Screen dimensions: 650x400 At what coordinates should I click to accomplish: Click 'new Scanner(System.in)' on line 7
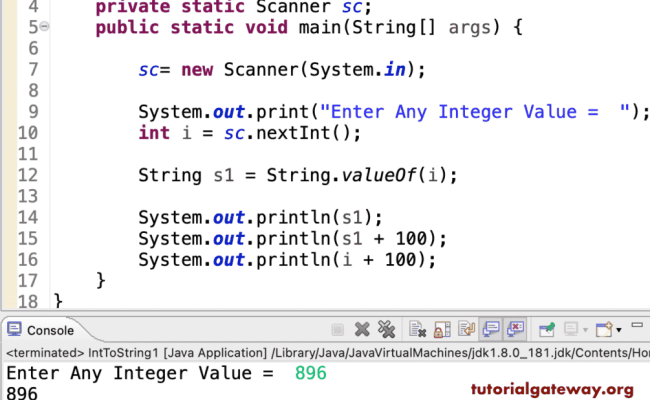298,69
